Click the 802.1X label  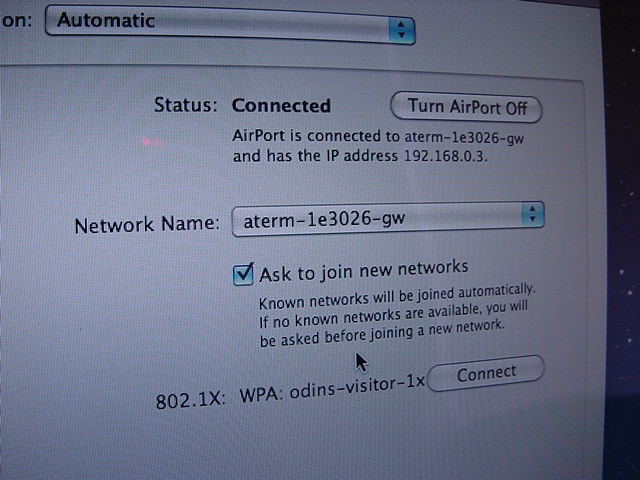pos(190,400)
